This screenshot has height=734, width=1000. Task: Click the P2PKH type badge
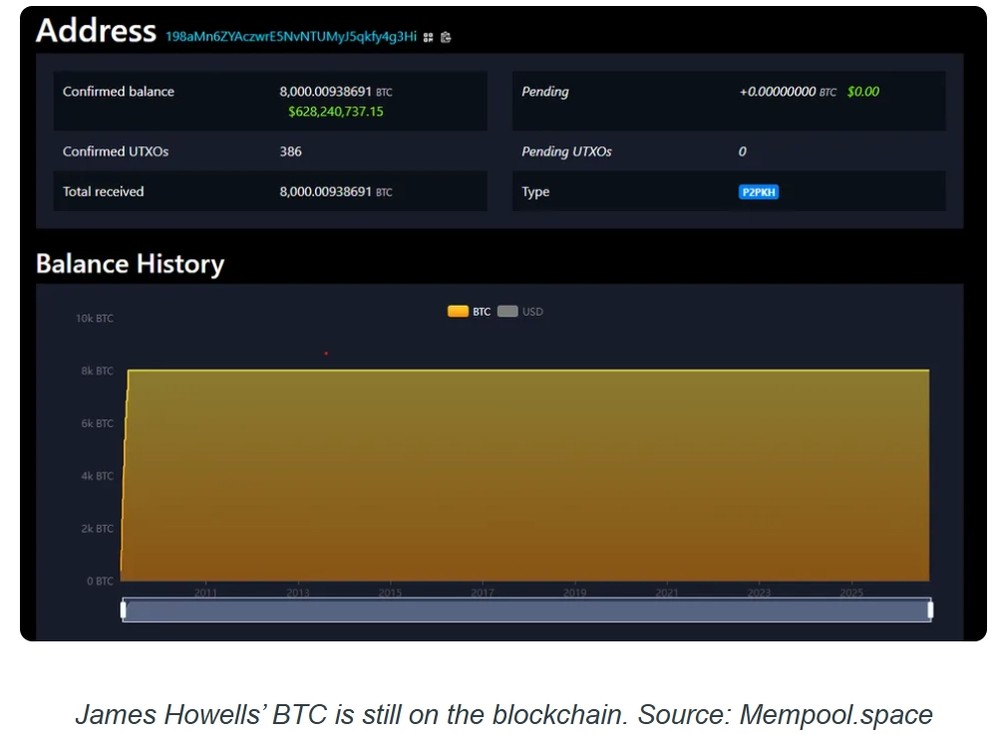point(758,192)
